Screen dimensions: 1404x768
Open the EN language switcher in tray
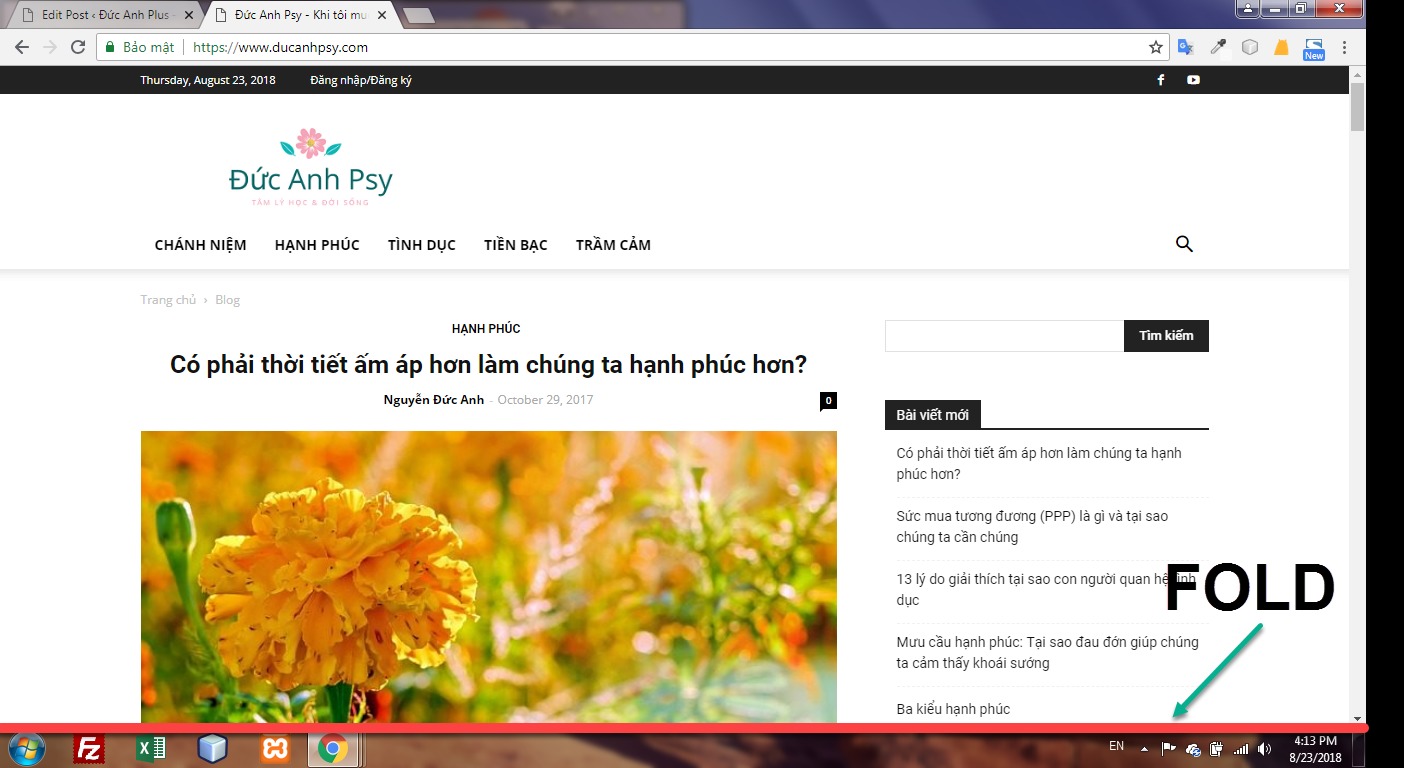point(1116,746)
